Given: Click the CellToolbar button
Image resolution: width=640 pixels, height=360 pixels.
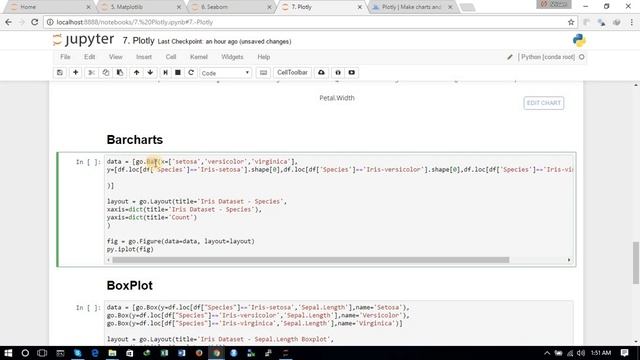Looking at the screenshot, I should (x=292, y=73).
